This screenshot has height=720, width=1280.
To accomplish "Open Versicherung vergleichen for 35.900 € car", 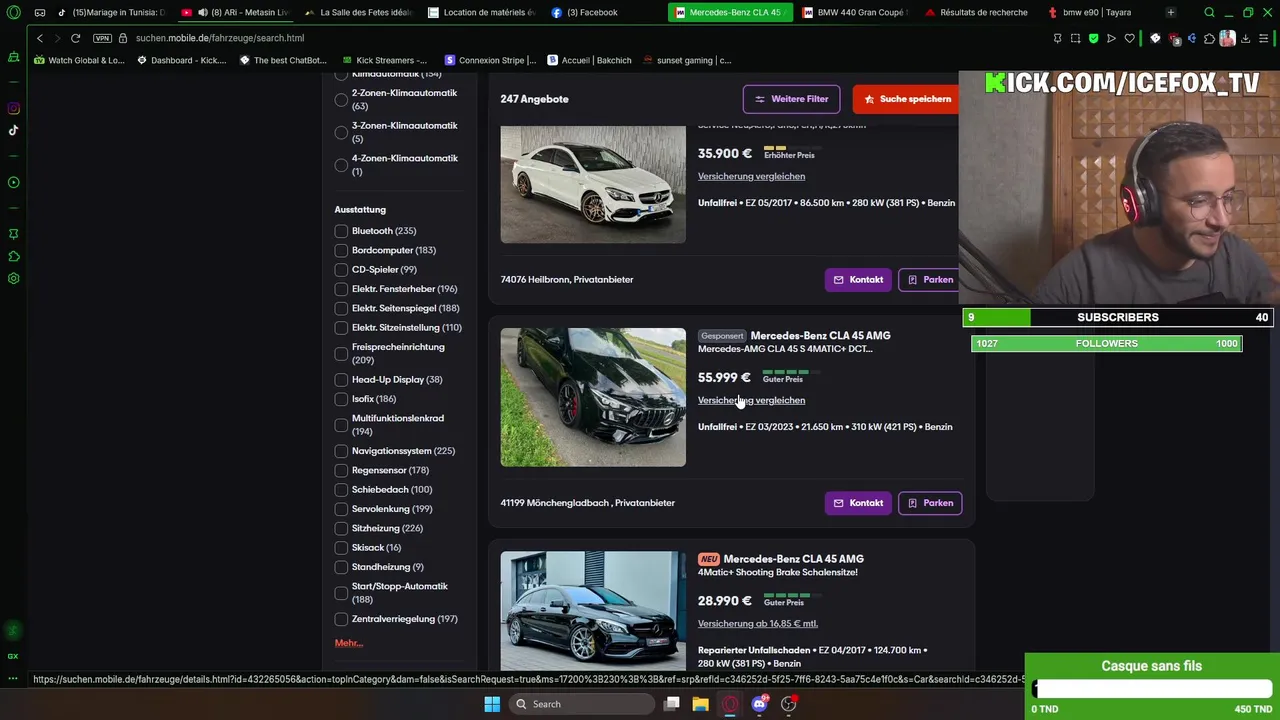I will pyautogui.click(x=751, y=176).
